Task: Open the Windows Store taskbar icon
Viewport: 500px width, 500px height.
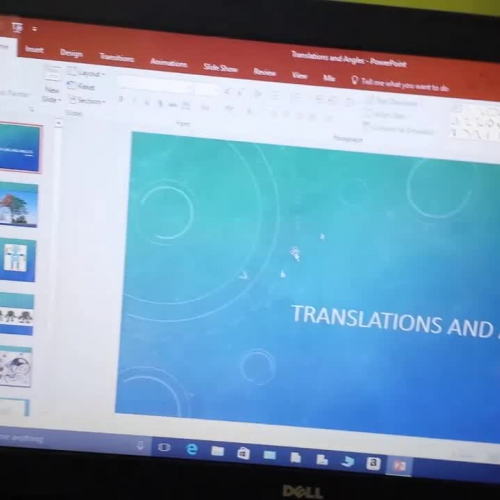Action: coord(243,453)
